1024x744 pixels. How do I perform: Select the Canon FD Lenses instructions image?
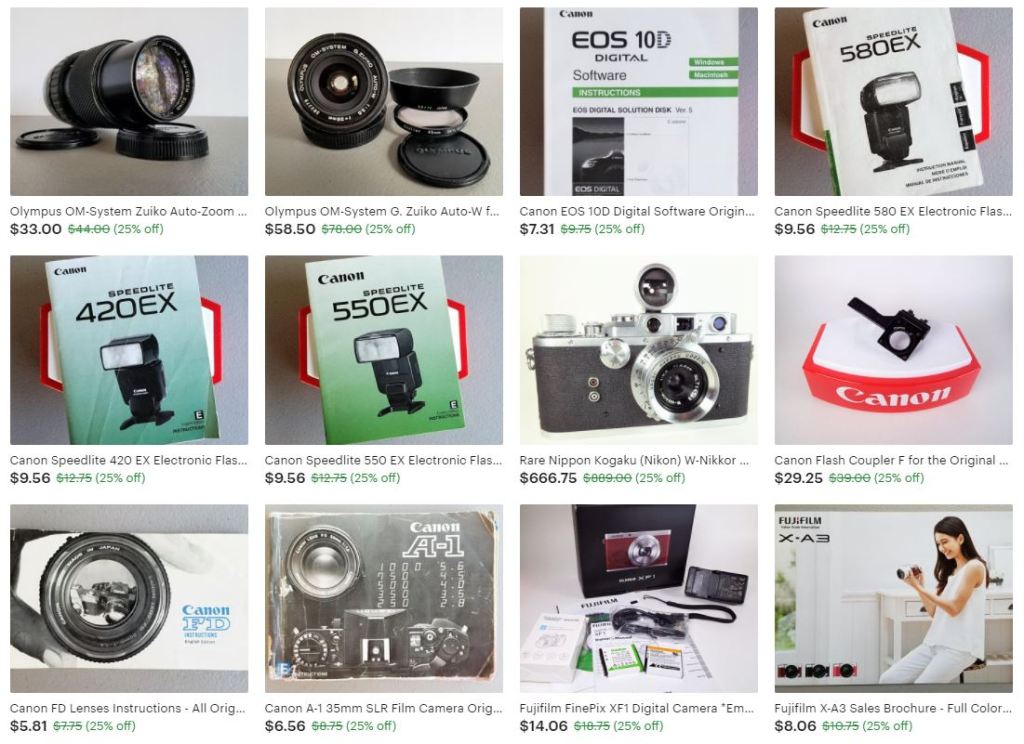(x=129, y=598)
